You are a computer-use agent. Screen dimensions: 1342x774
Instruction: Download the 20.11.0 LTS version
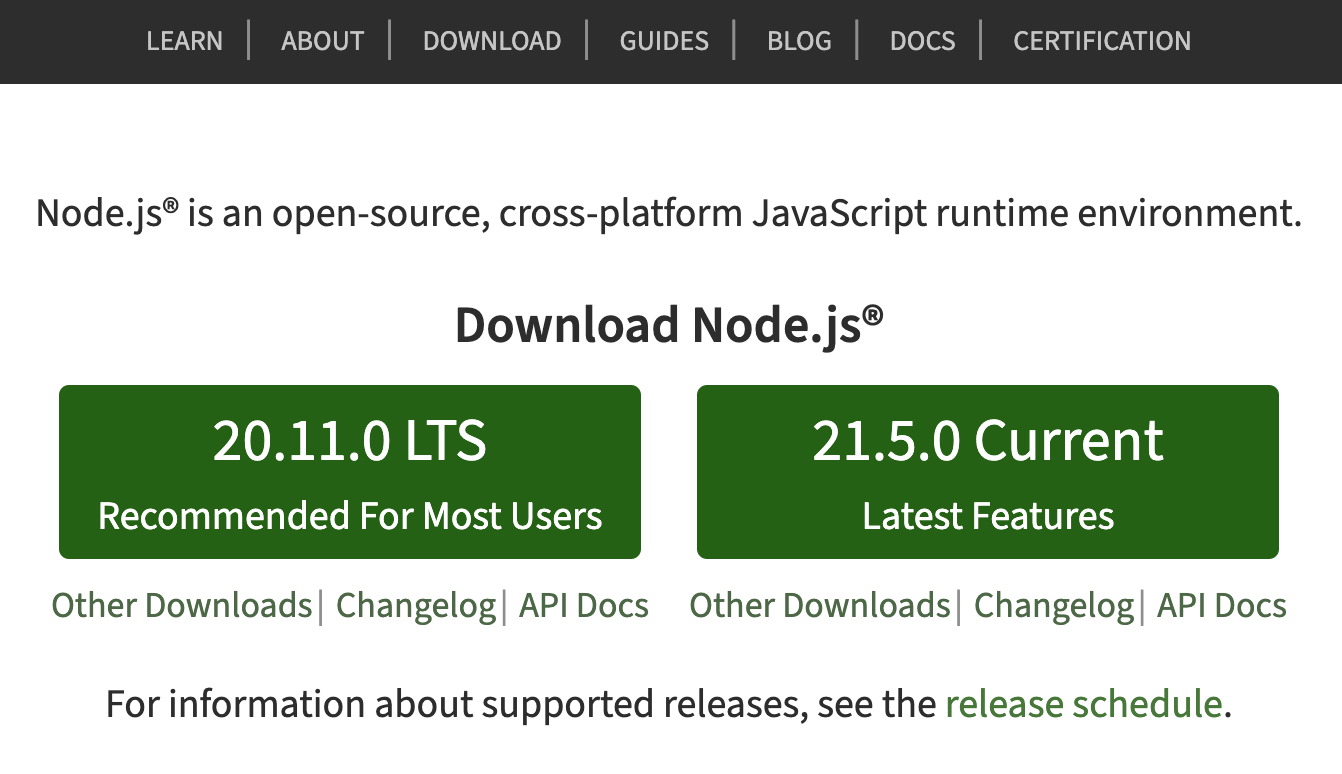350,472
